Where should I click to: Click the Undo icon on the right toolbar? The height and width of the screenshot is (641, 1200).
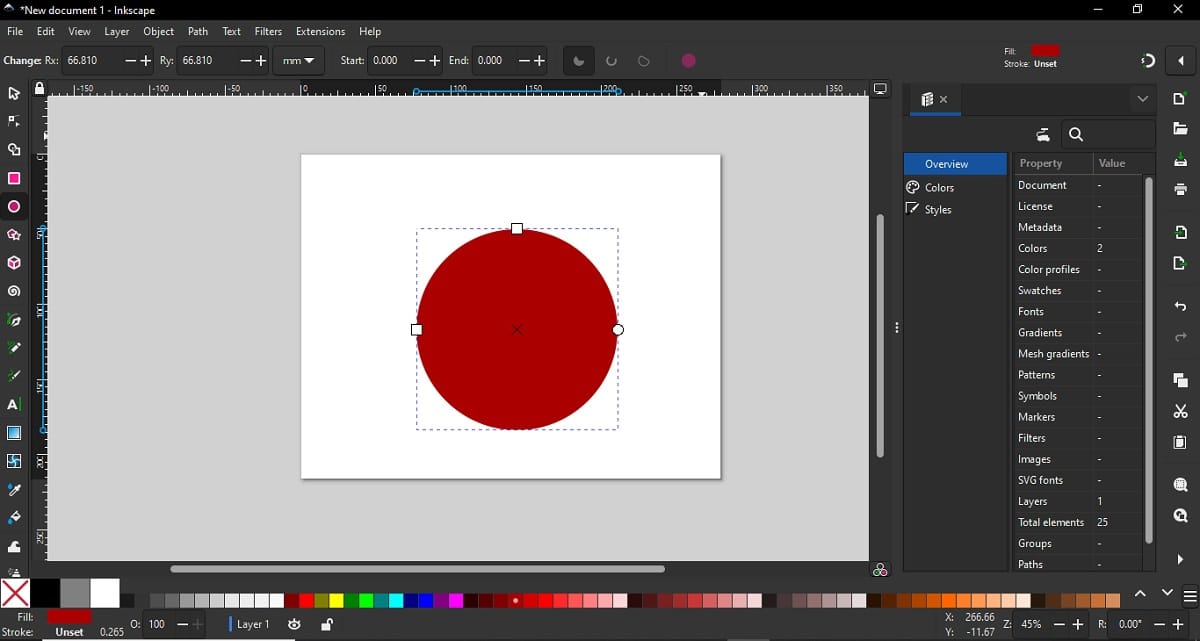(x=1180, y=307)
